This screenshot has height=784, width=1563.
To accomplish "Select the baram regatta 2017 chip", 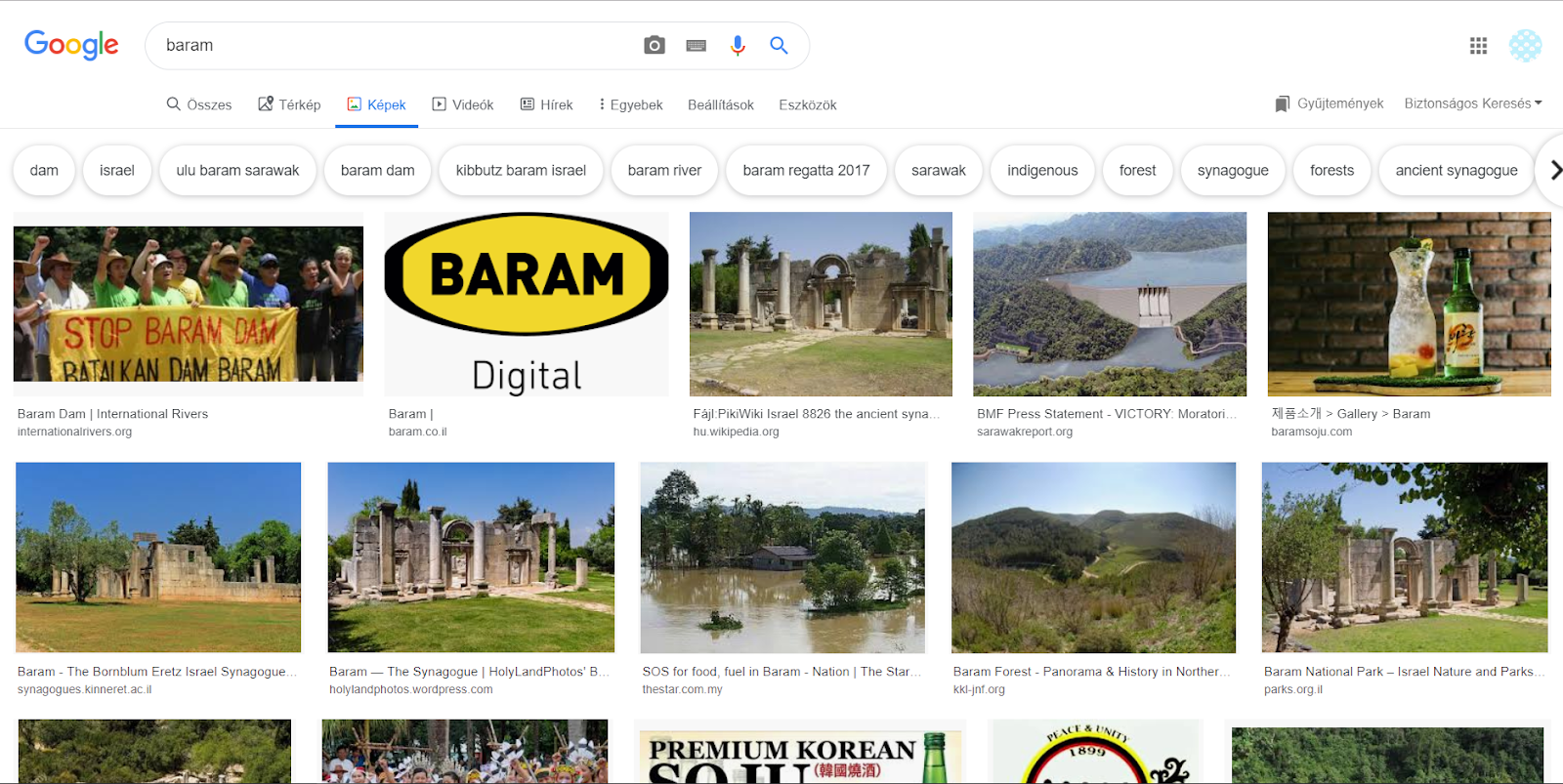I will (x=806, y=170).
